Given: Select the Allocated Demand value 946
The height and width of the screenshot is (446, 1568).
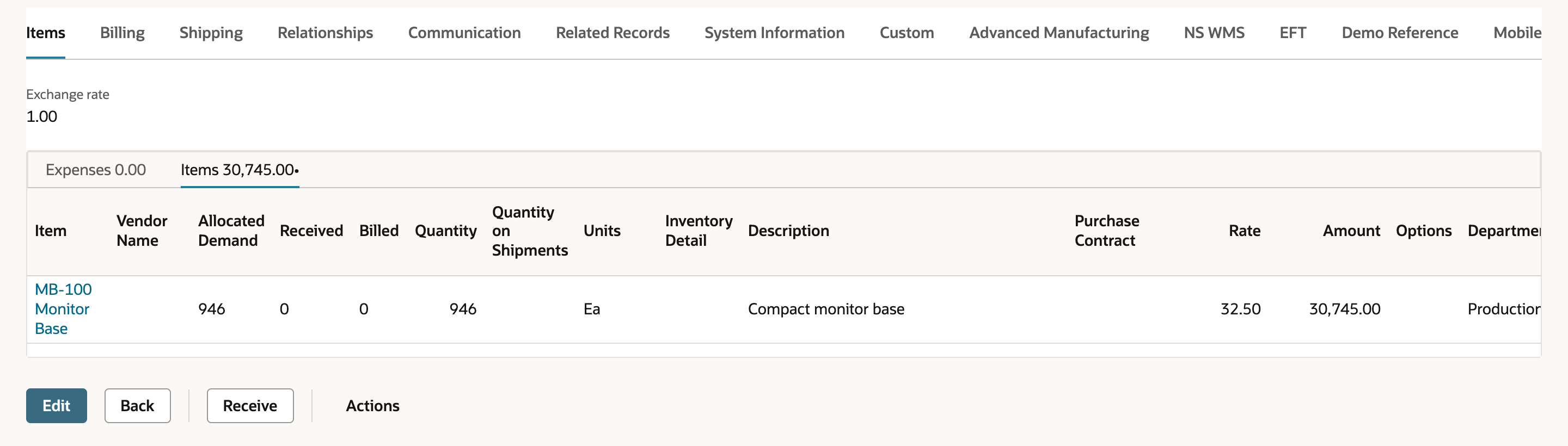Looking at the screenshot, I should click(x=211, y=309).
